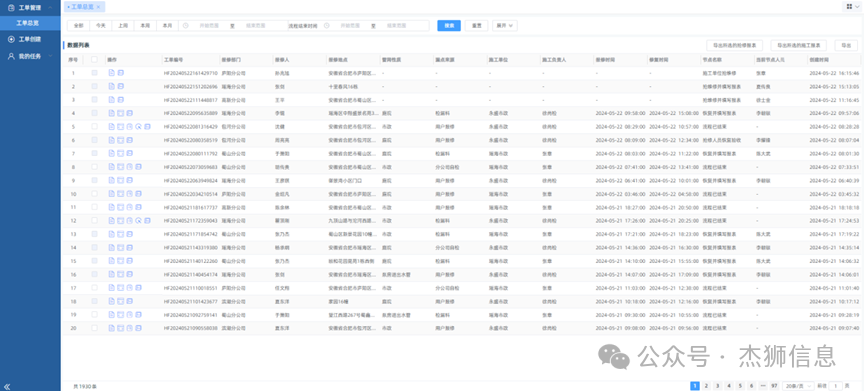Click the second action icon in row 8
Image resolution: width=864 pixels, height=391 pixels.
[x=120, y=167]
